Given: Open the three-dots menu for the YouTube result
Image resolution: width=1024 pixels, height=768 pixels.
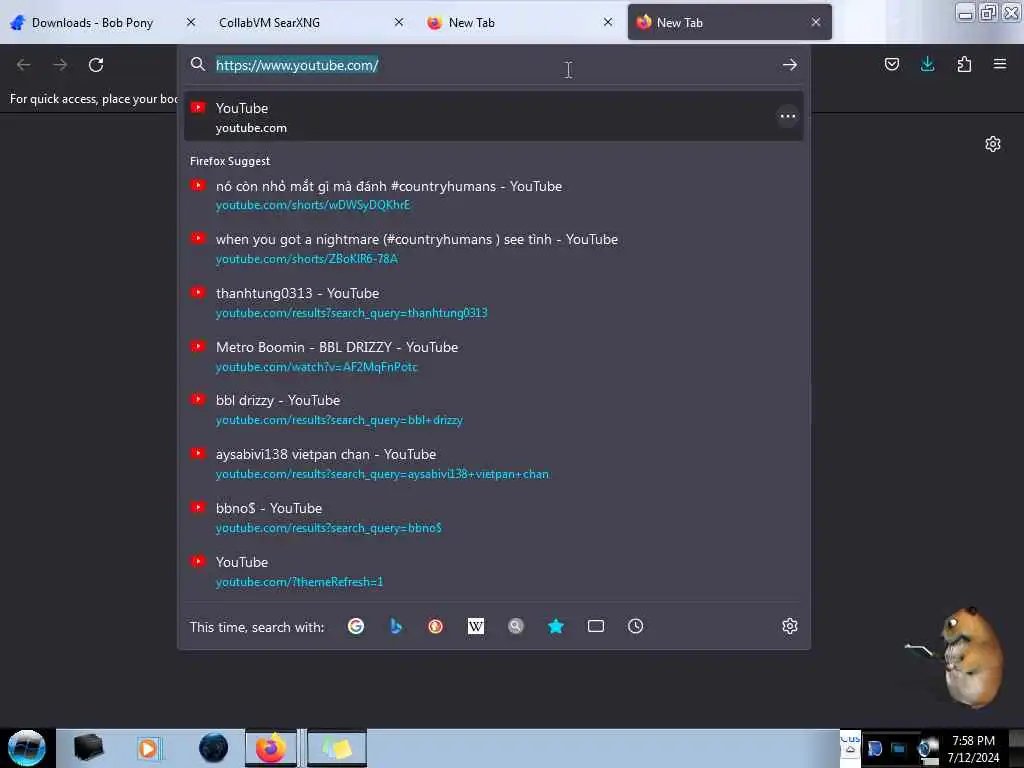Looking at the screenshot, I should coord(788,116).
